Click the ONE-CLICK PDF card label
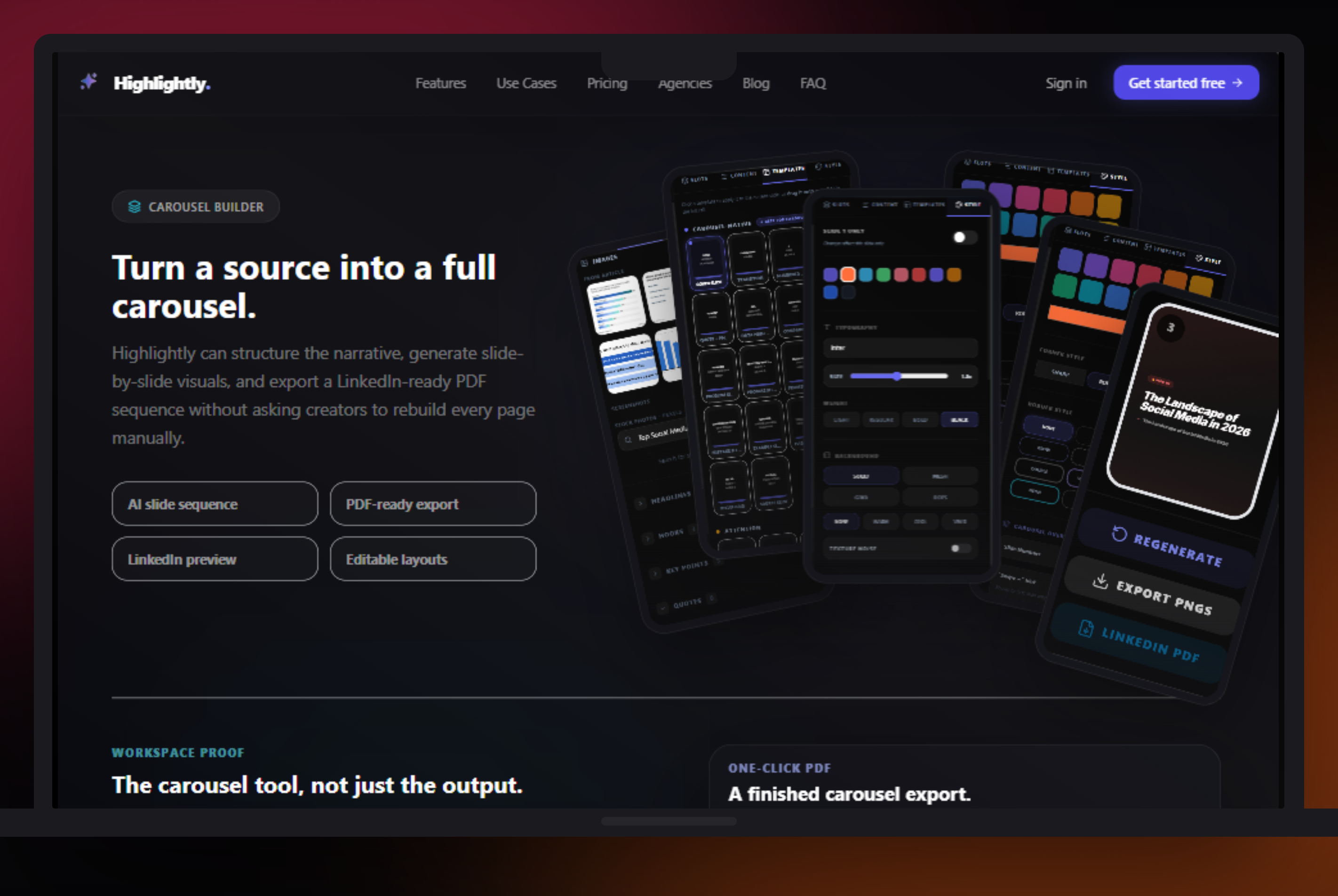Image resolution: width=1338 pixels, height=896 pixels. click(x=779, y=768)
